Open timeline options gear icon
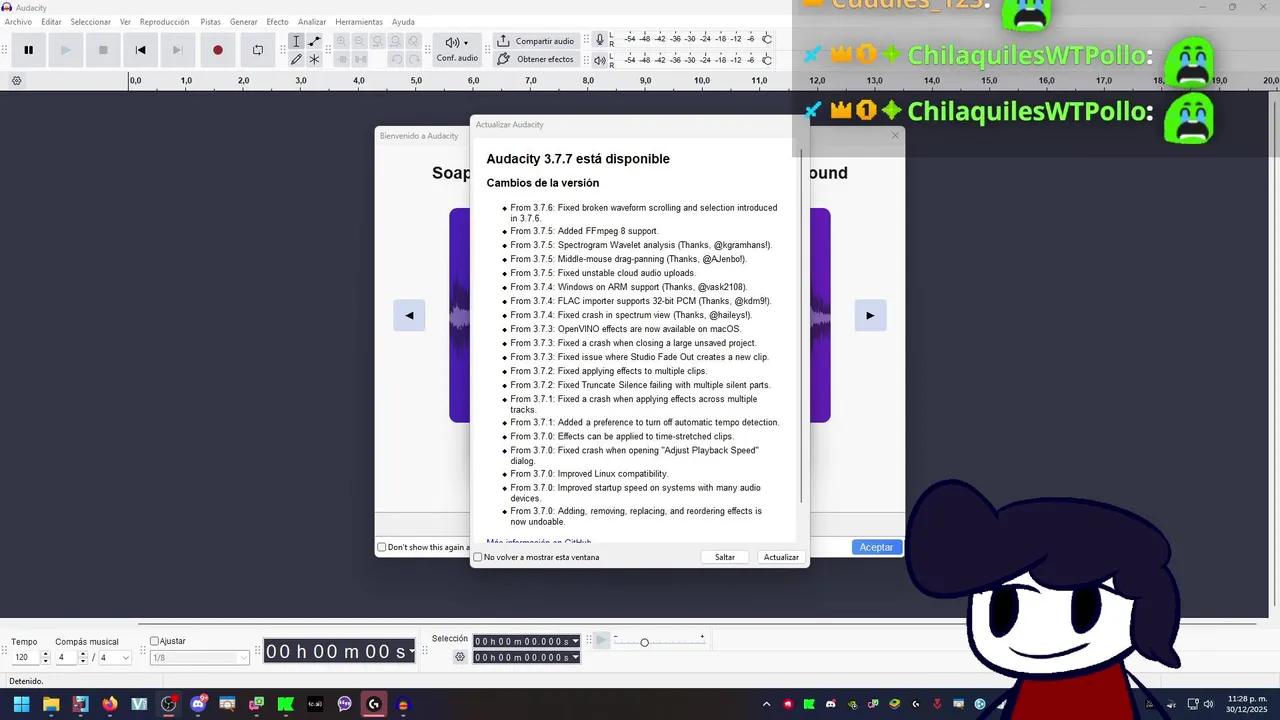Screen dimensions: 1280x720 pos(17,81)
